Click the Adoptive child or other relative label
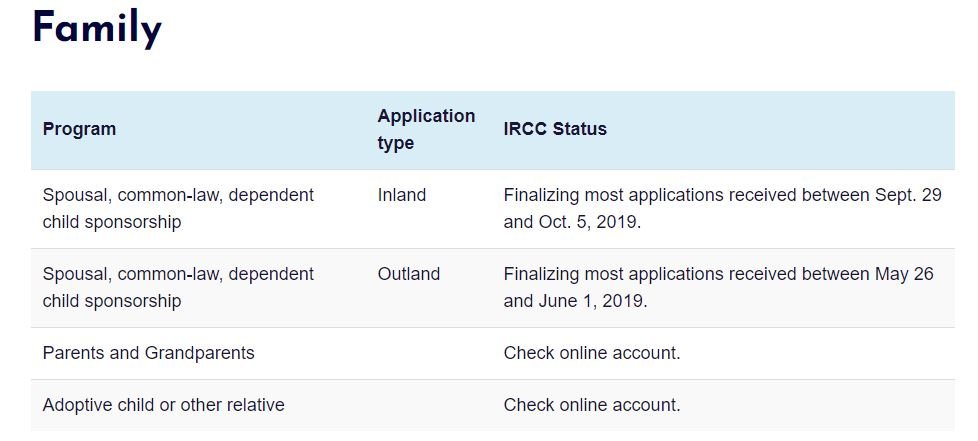This screenshot has width=978, height=441. coord(163,405)
